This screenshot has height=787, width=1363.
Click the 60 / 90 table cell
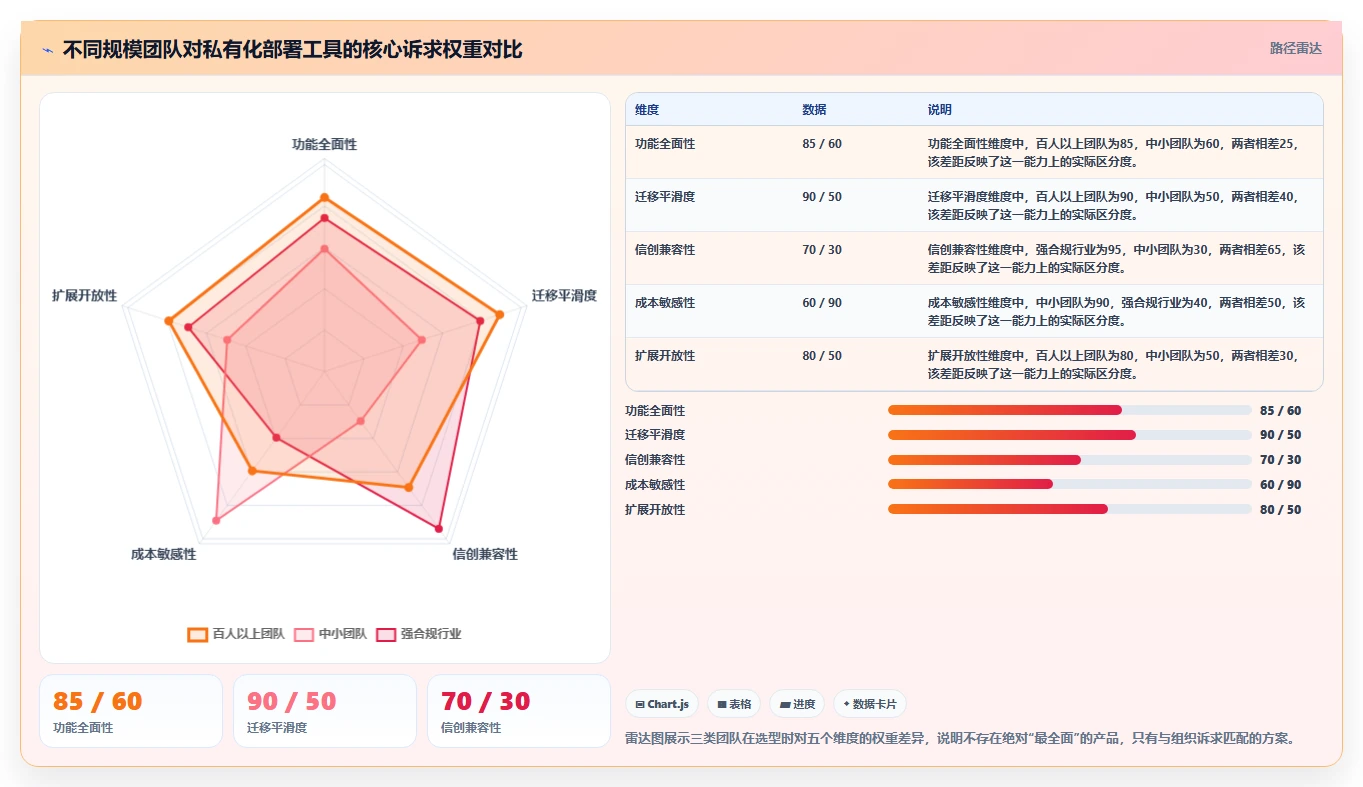[x=822, y=303]
